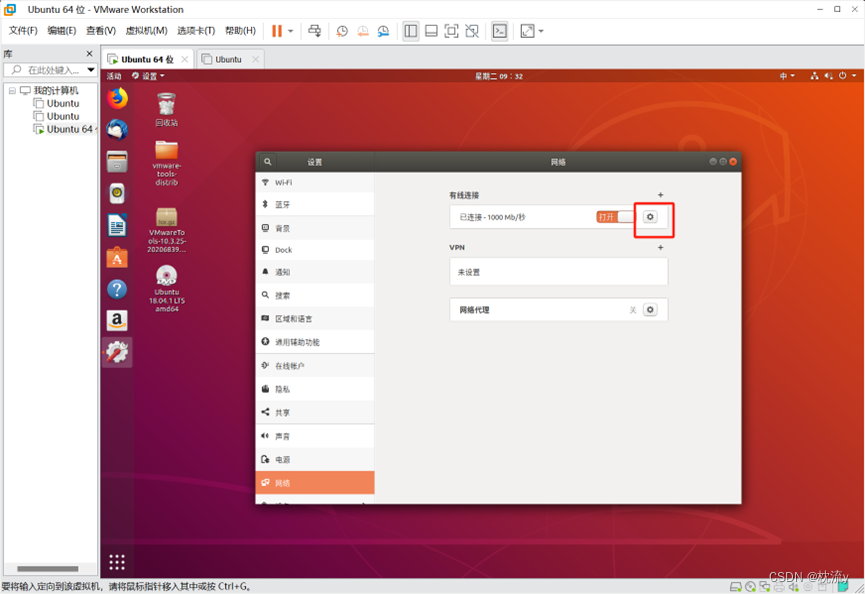Show applications grid in the dock
This screenshot has height=594, width=865.
(117, 562)
